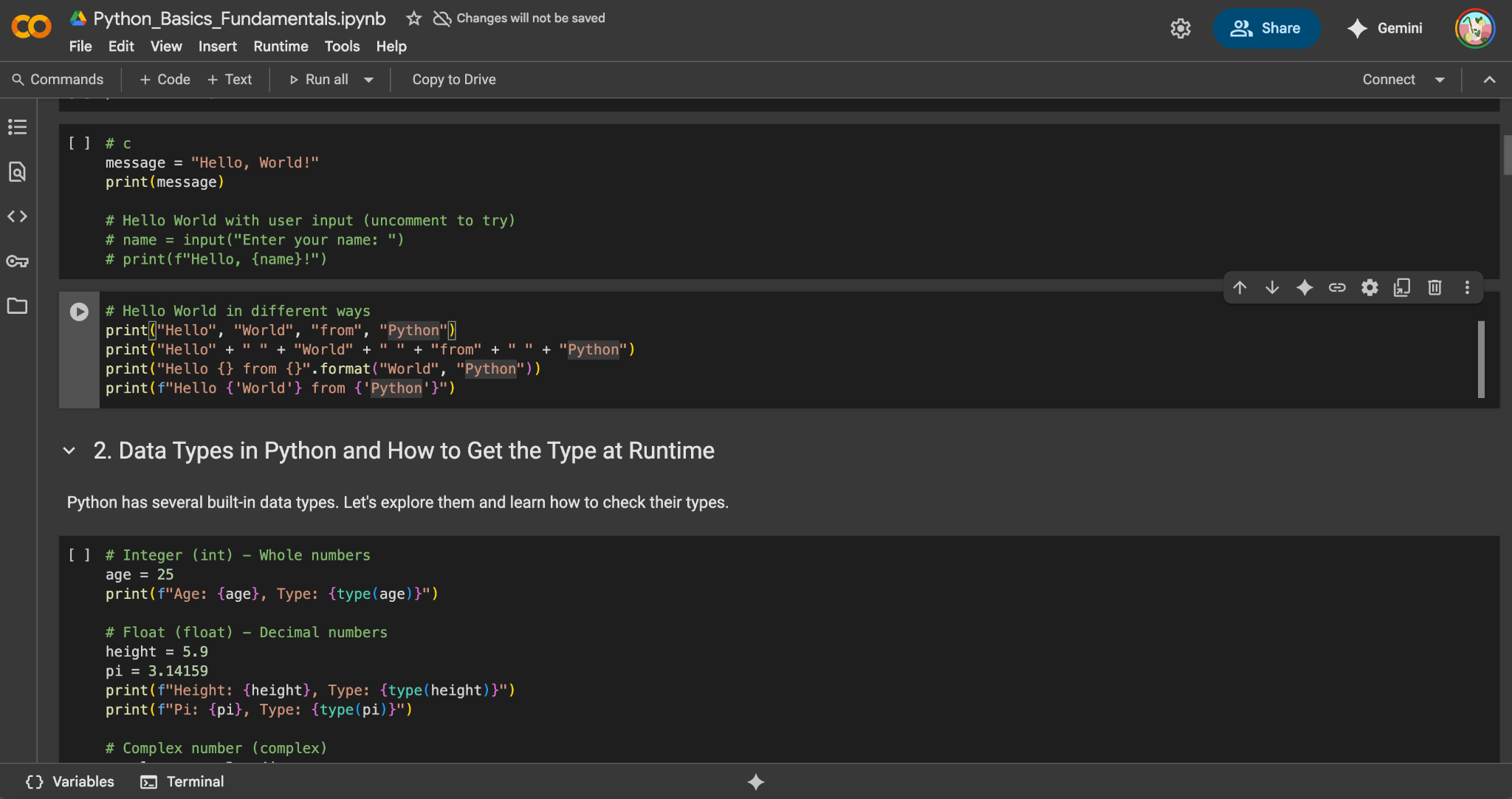Open the code snippets panel

(x=17, y=216)
